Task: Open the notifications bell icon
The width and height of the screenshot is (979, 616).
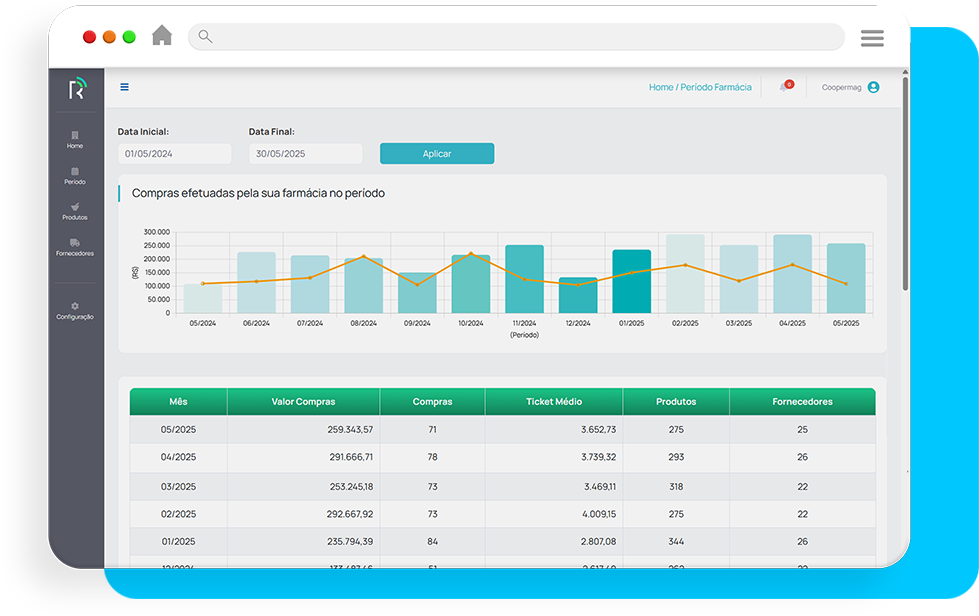Action: point(784,87)
